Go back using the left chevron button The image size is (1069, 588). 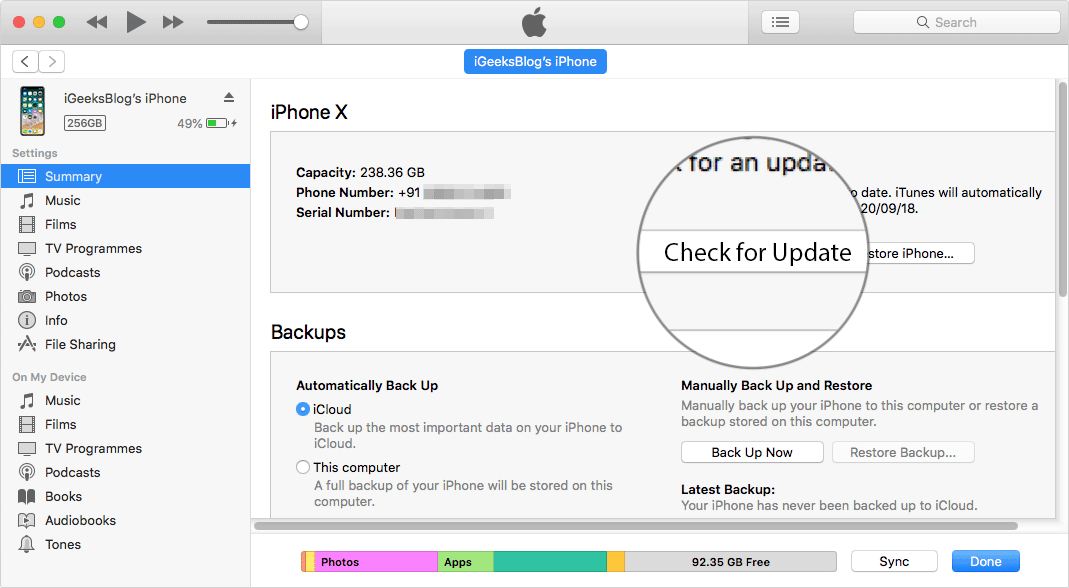point(25,62)
